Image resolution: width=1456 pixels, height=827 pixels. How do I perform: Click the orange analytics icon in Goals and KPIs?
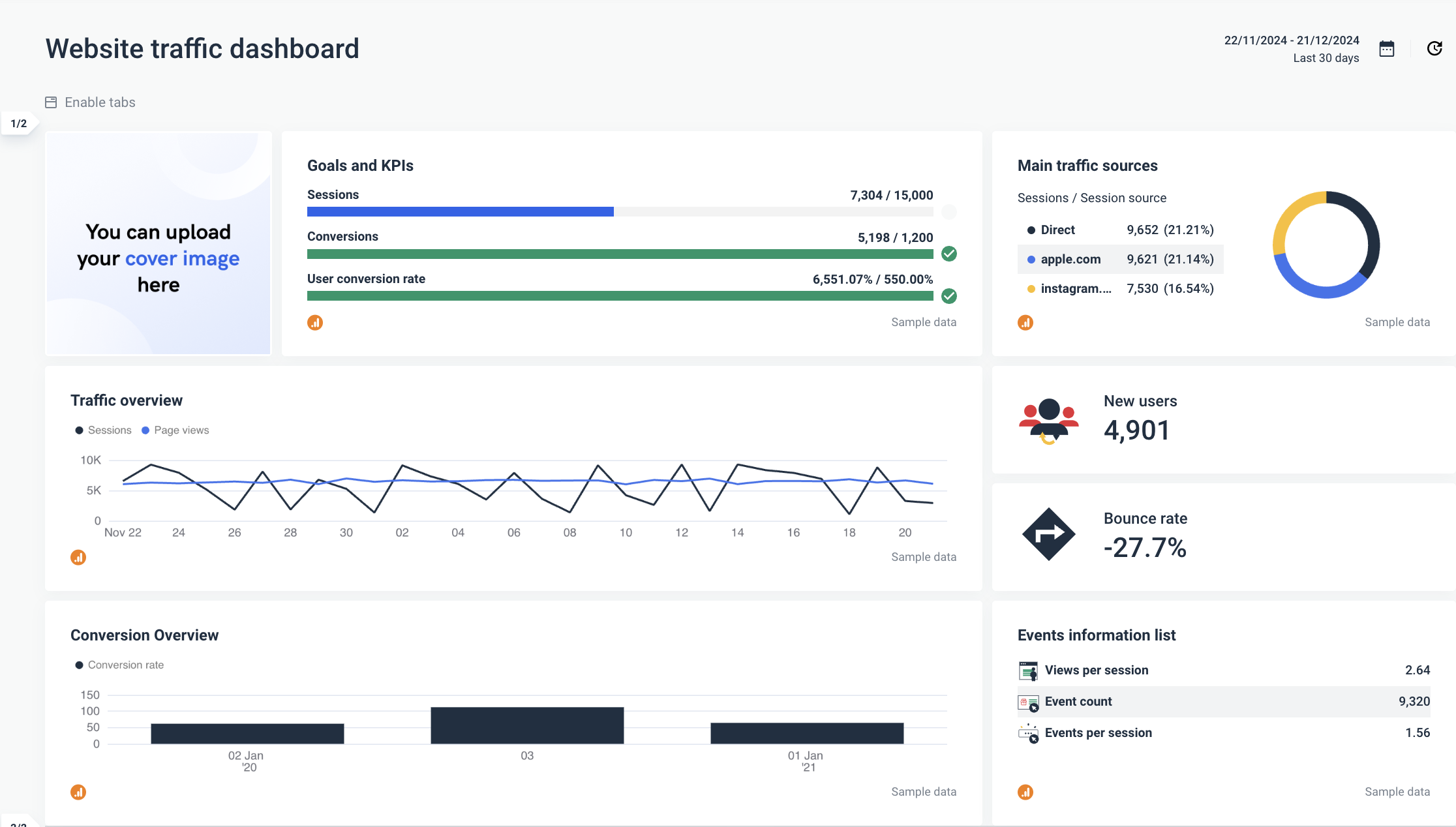(x=315, y=323)
